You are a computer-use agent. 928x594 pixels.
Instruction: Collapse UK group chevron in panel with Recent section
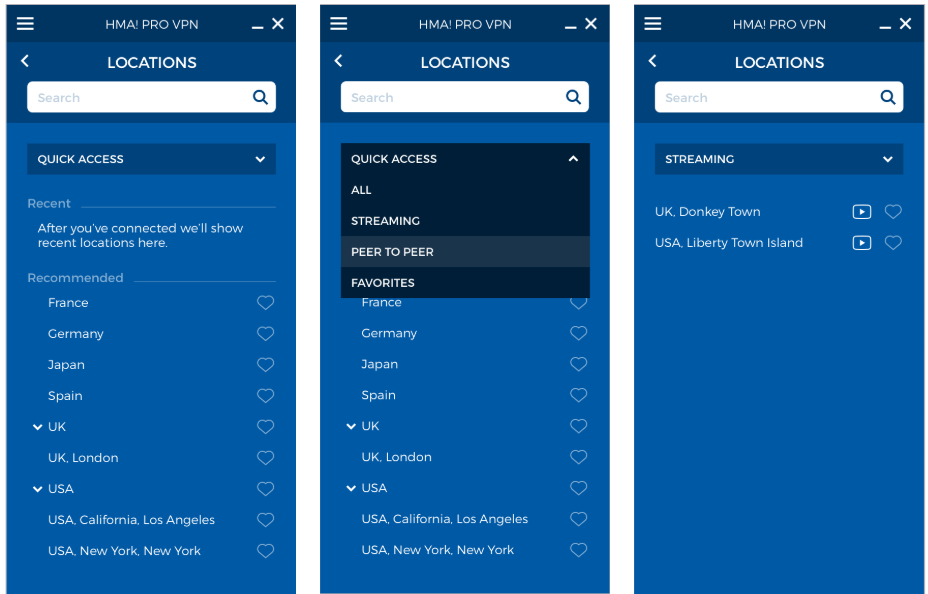(x=38, y=427)
